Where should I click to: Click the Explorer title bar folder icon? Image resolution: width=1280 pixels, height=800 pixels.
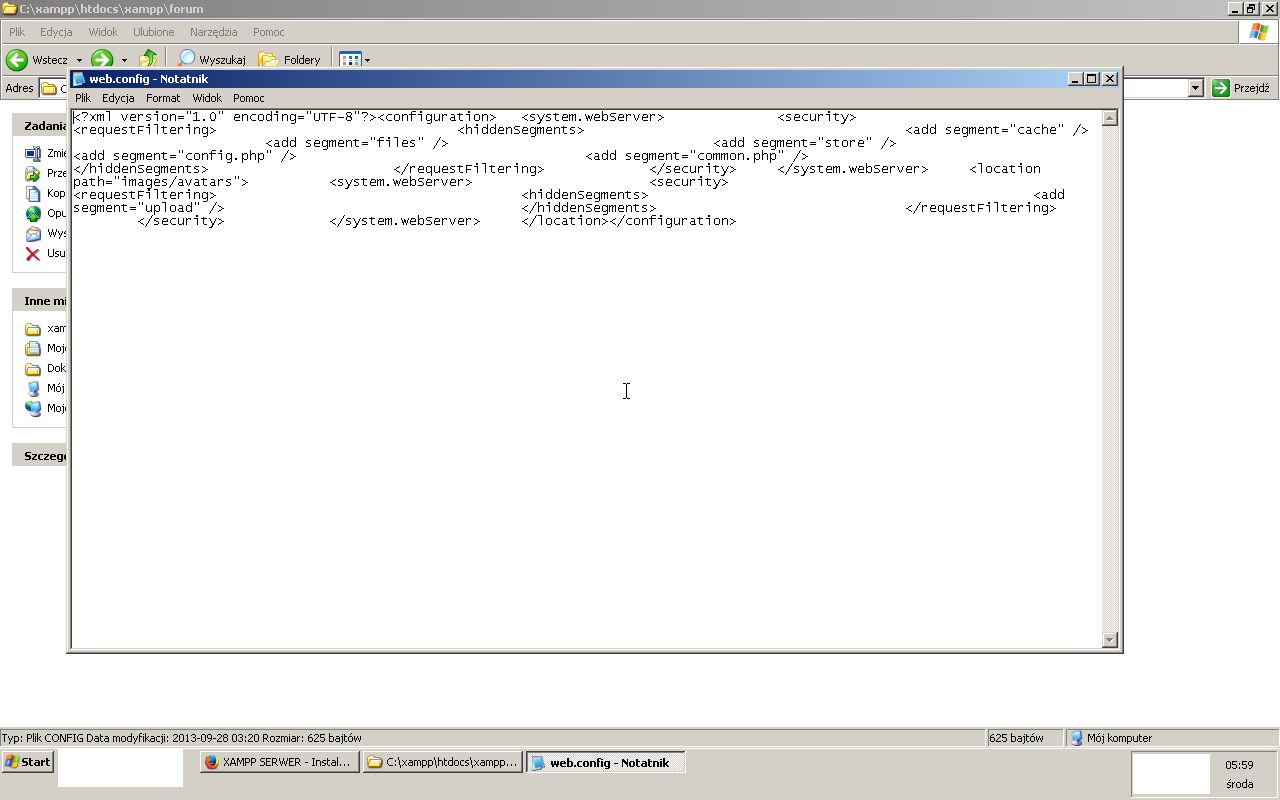point(9,8)
